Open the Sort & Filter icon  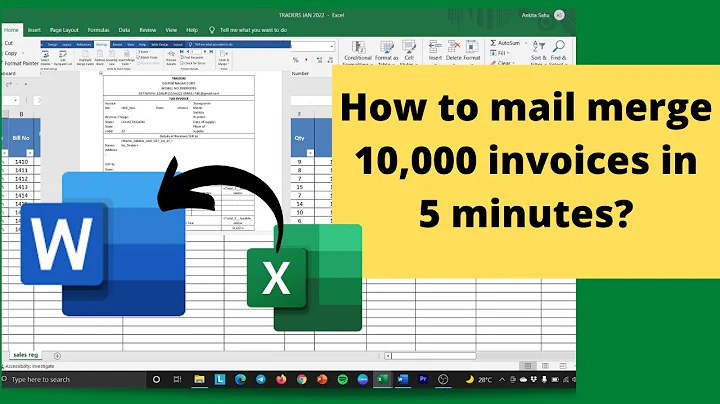click(539, 47)
